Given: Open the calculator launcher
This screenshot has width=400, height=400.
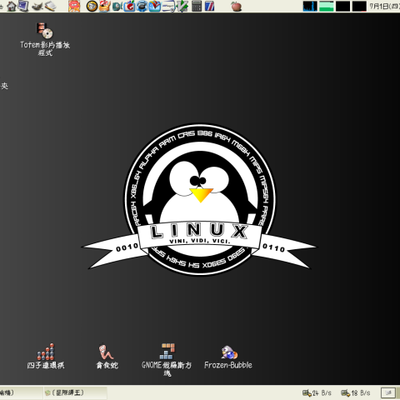Looking at the screenshot, I should tap(197, 6).
